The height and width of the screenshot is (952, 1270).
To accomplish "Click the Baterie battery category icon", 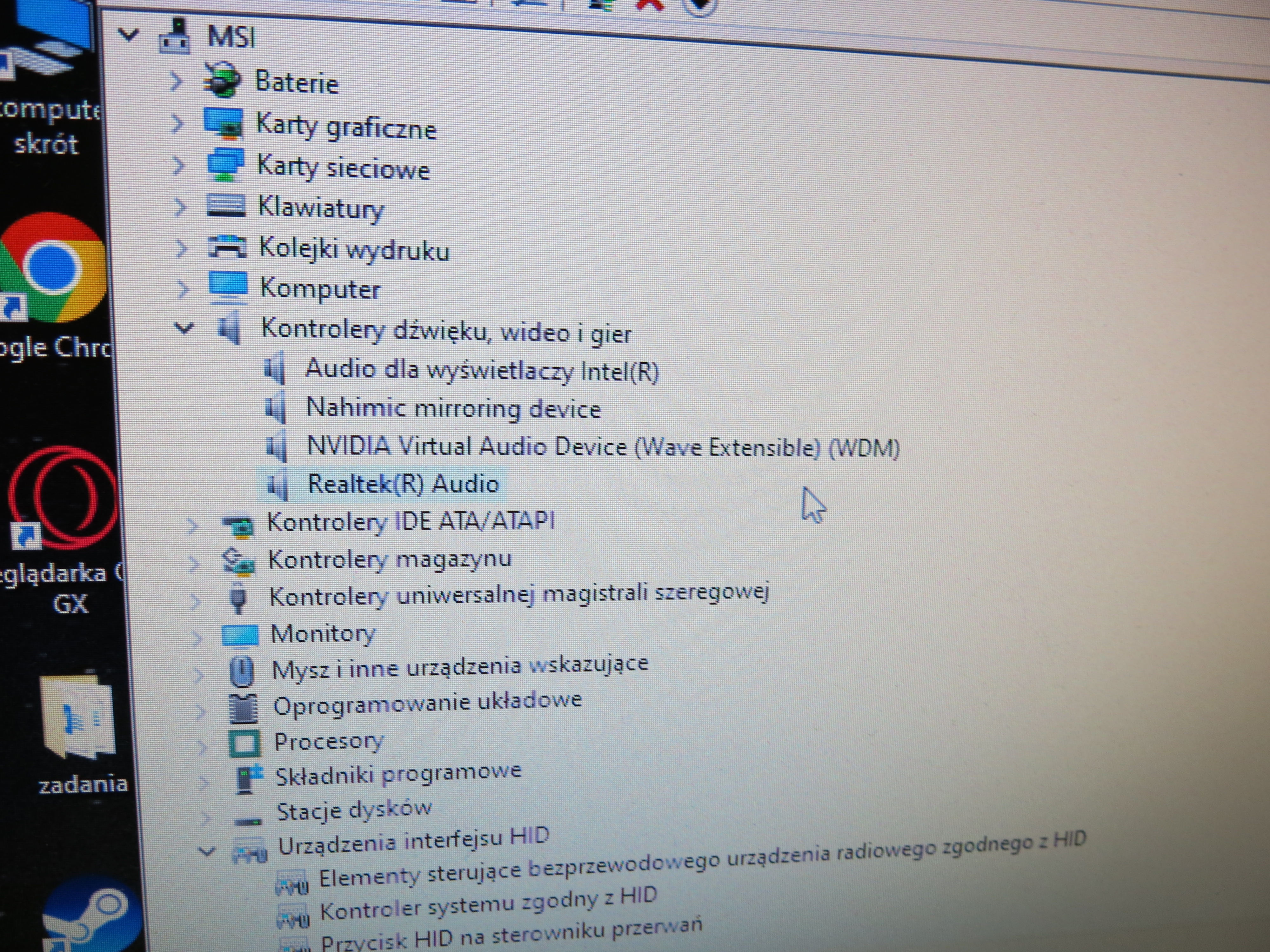I will tap(222, 81).
